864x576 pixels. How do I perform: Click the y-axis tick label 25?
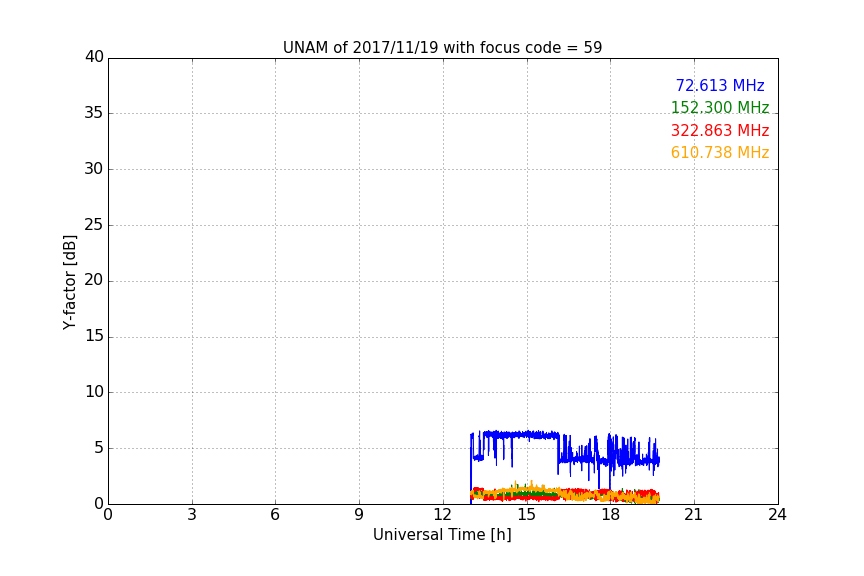point(94,224)
